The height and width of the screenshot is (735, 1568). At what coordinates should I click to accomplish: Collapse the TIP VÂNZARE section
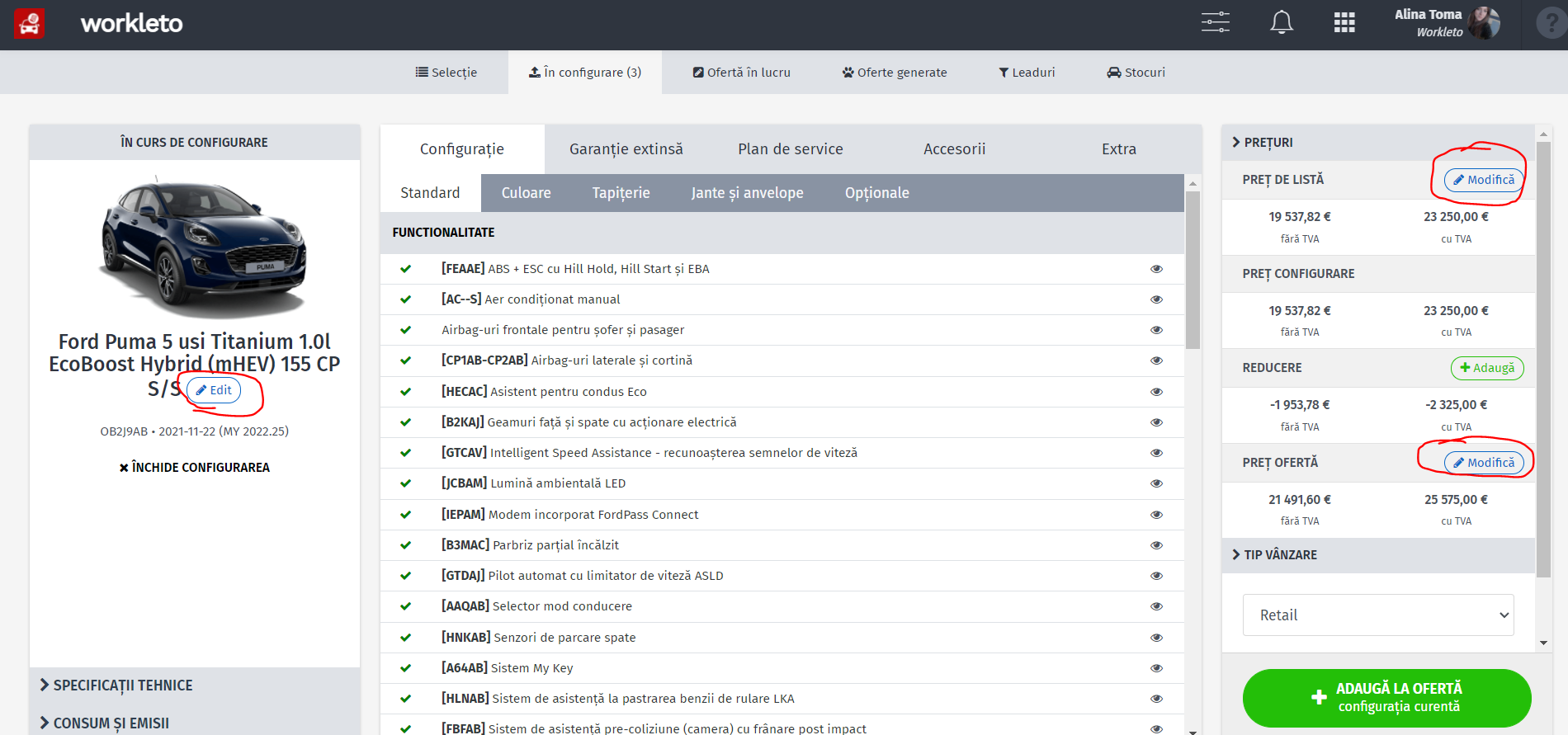pos(1274,555)
